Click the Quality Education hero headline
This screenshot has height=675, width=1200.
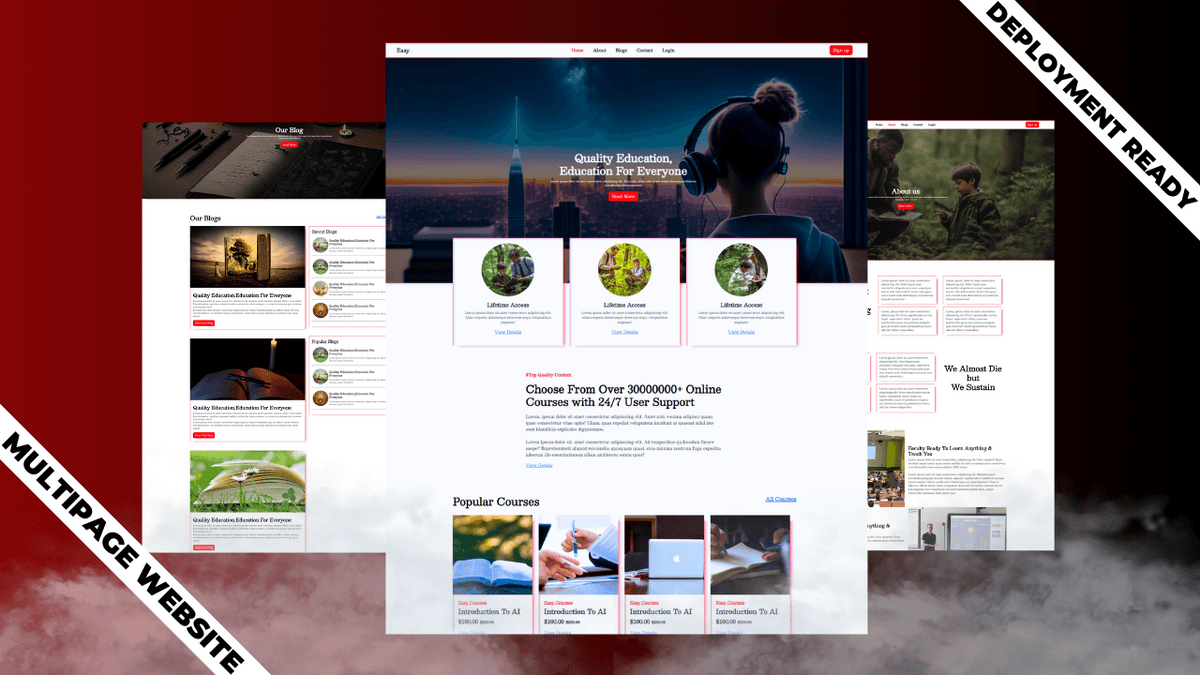[x=623, y=165]
